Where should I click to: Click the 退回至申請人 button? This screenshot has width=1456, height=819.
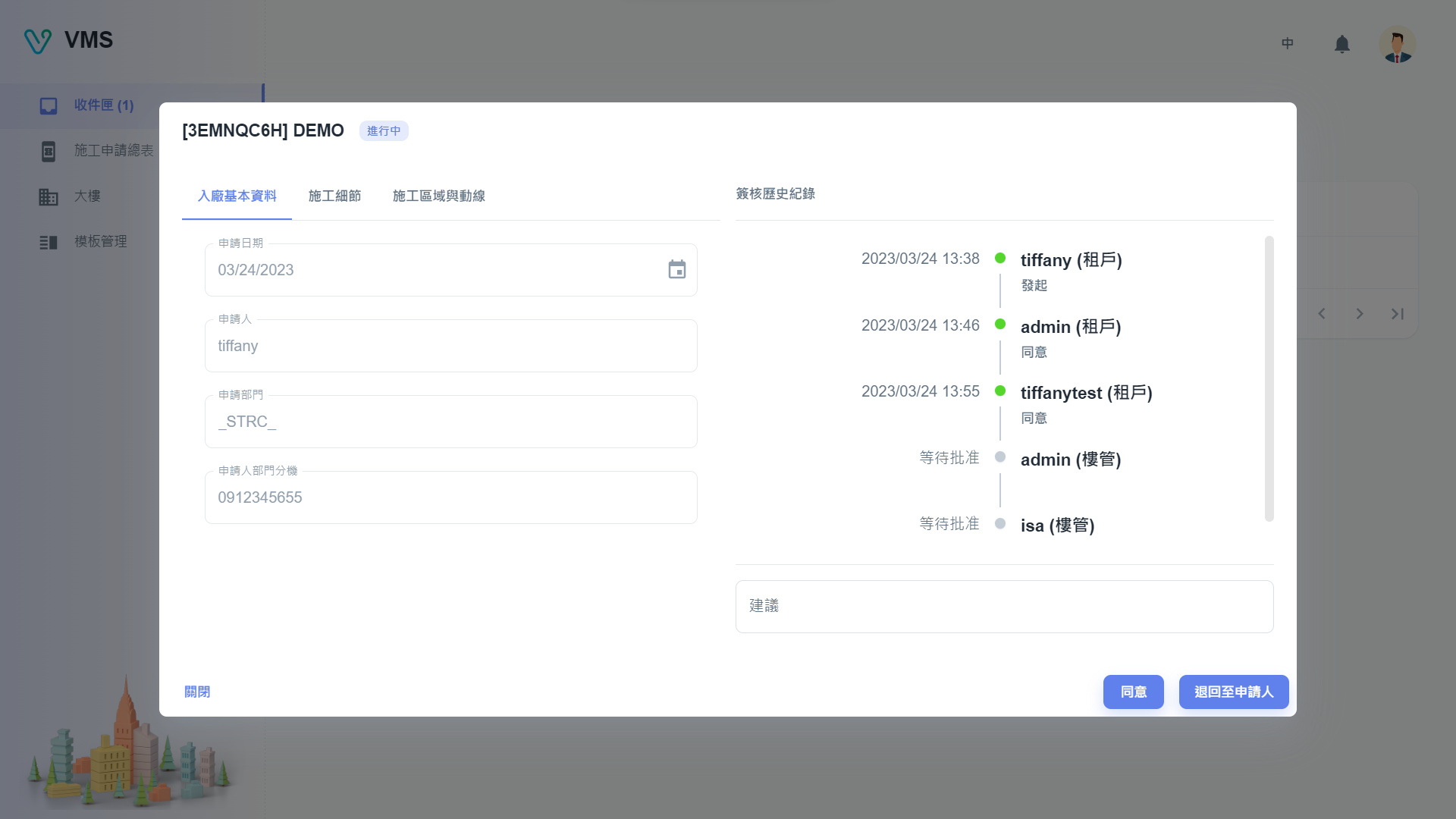click(x=1233, y=692)
